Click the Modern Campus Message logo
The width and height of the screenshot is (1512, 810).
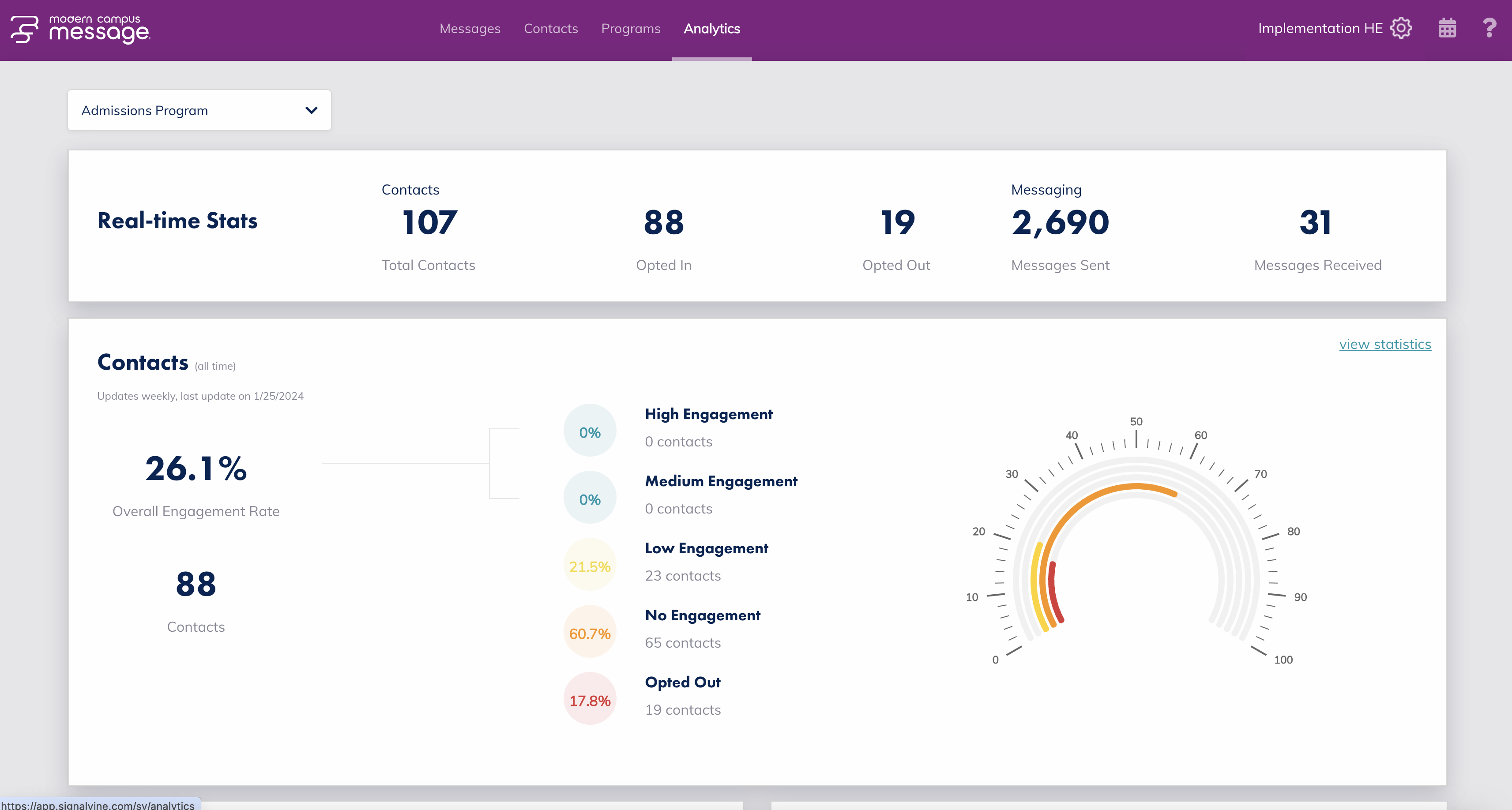[81, 28]
